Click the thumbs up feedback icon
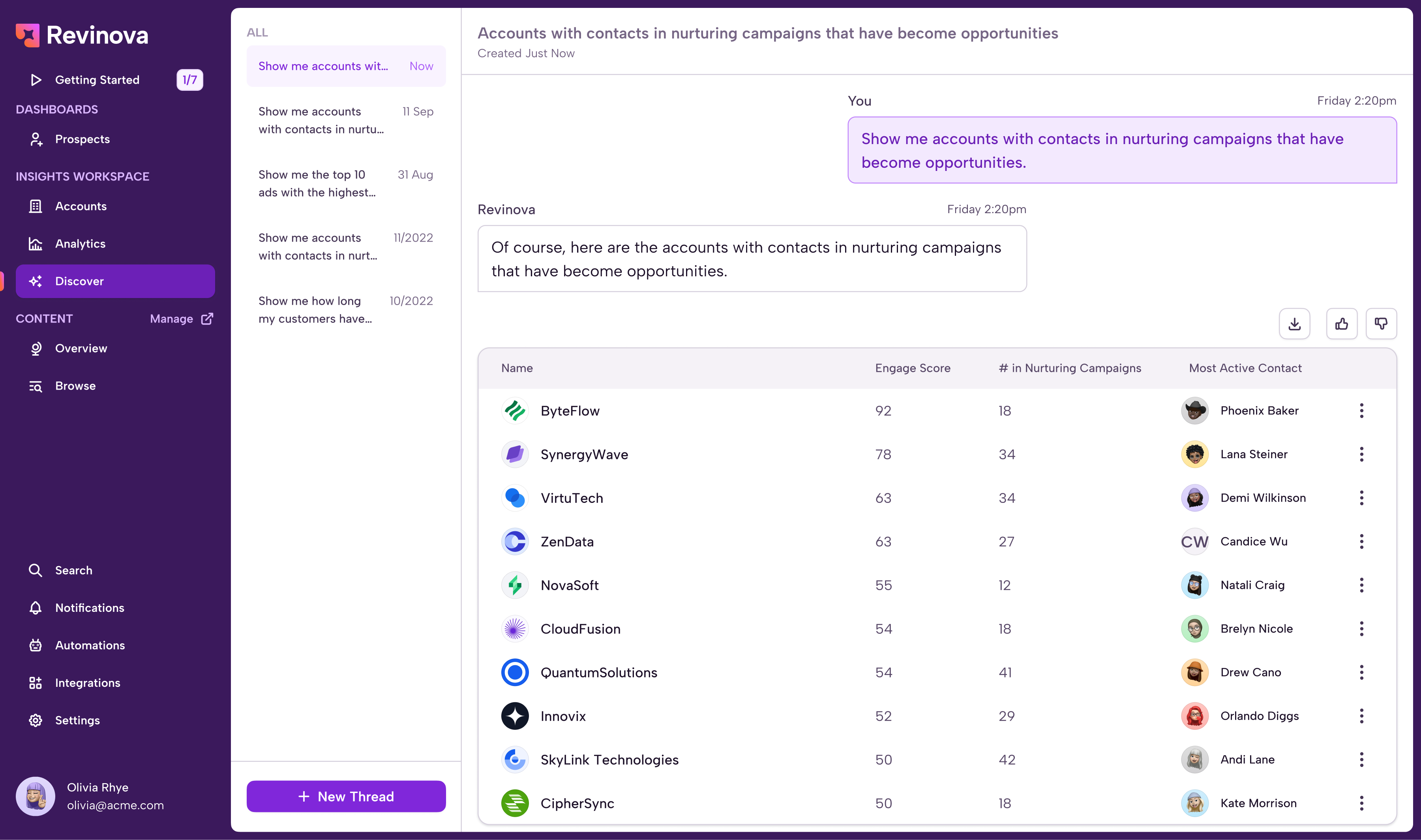 [x=1341, y=324]
